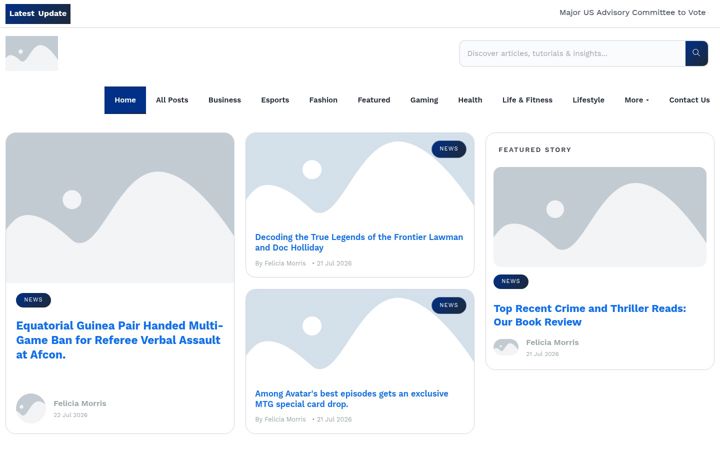
Task: Open the Esports category
Action: 275,100
